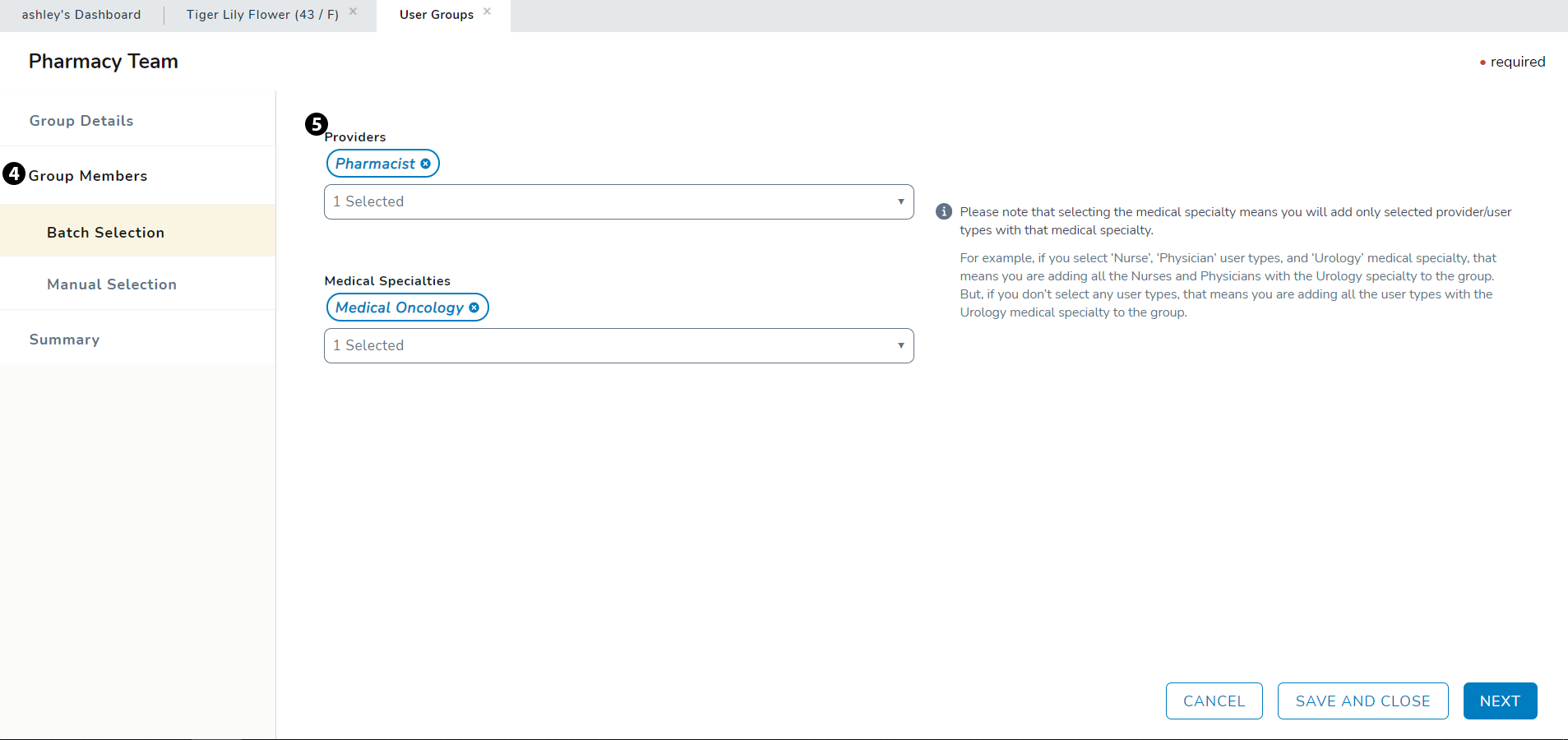The width and height of the screenshot is (1568, 740).
Task: Expand the Providers dropdown arrow
Action: coord(900,201)
